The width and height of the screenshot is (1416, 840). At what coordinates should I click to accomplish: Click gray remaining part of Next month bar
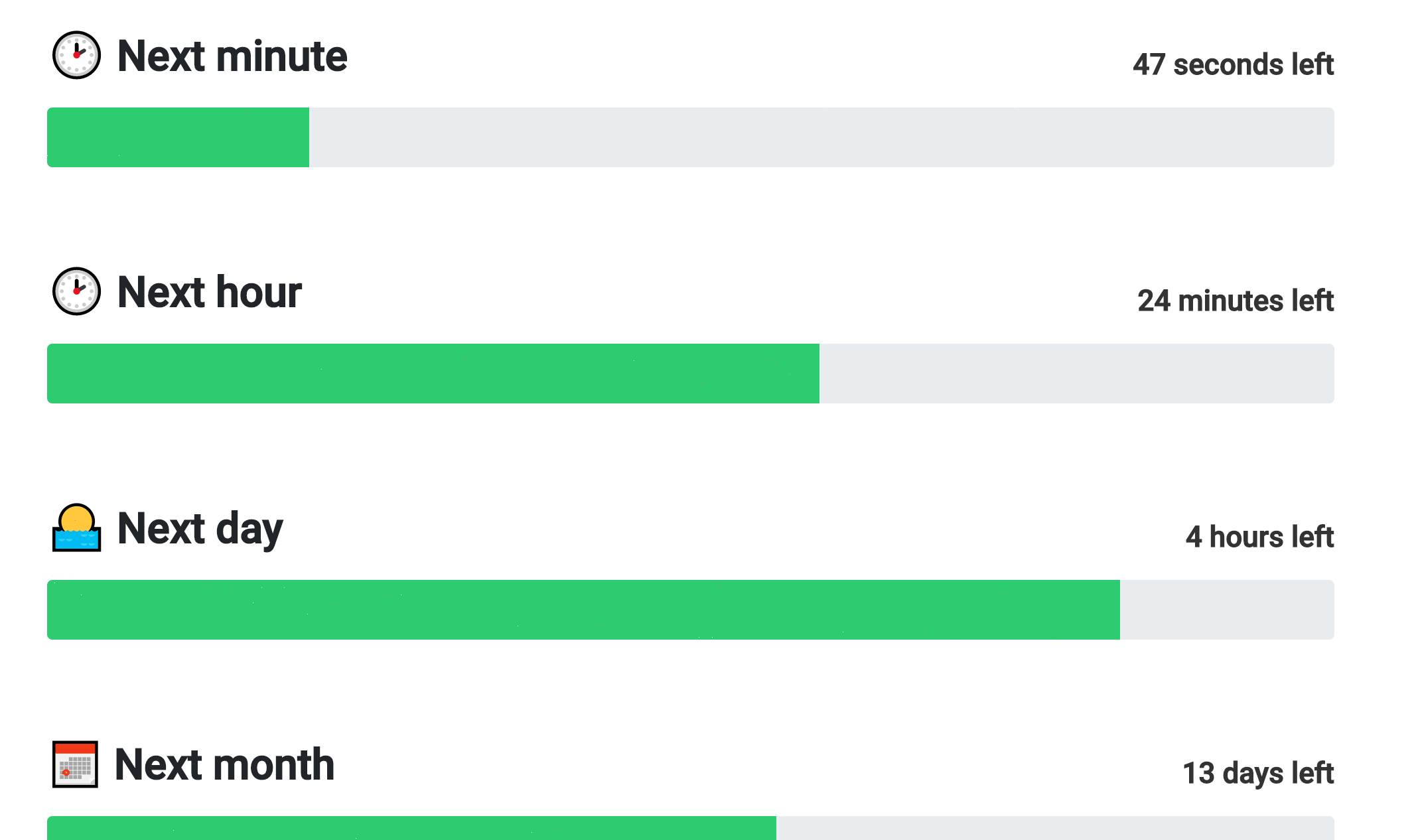pos(1055,828)
